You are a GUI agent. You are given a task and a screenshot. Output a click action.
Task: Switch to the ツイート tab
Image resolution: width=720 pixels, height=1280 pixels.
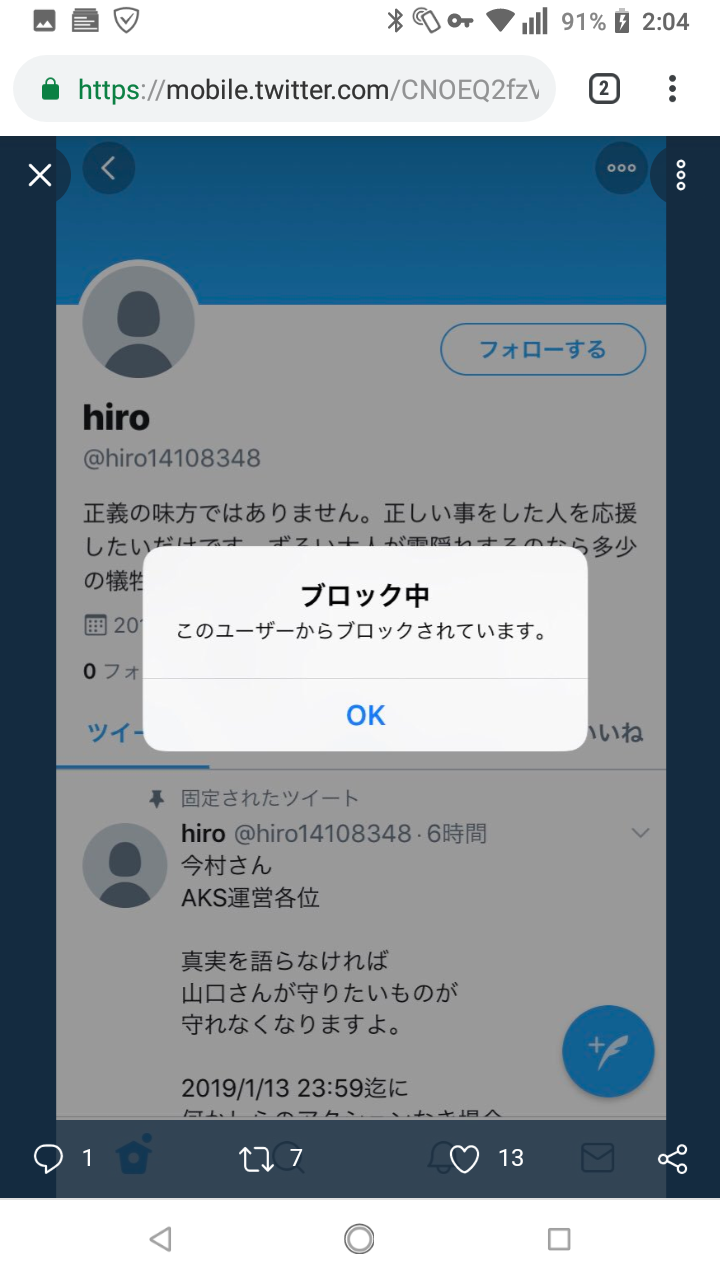point(117,733)
